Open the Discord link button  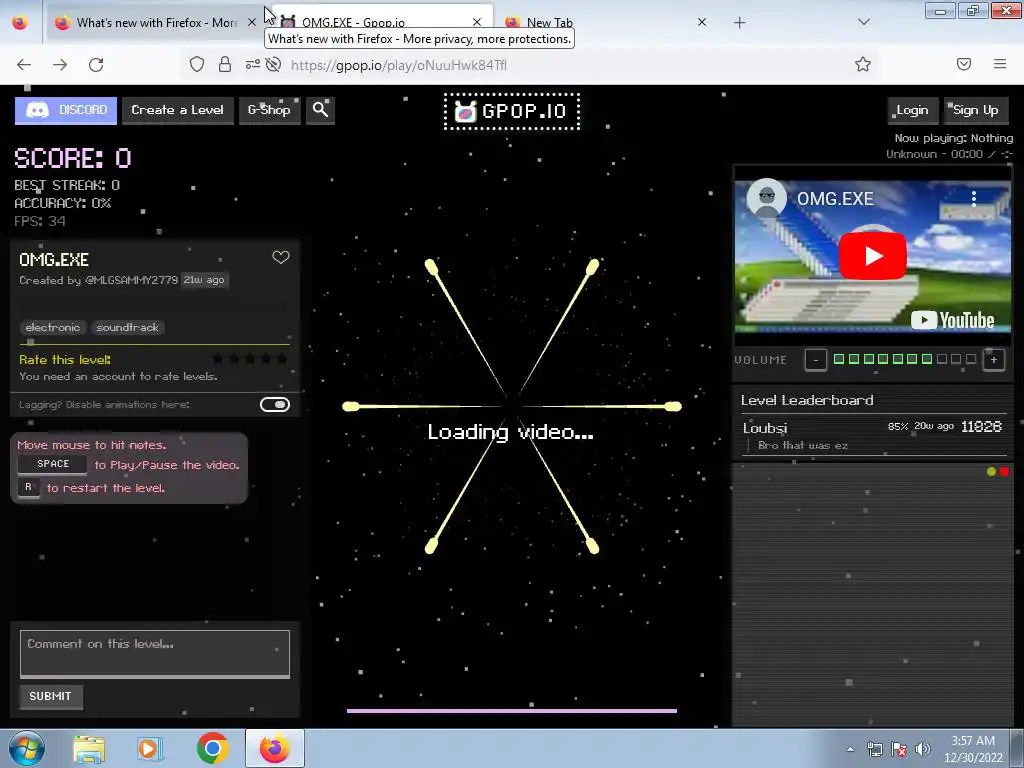[66, 110]
